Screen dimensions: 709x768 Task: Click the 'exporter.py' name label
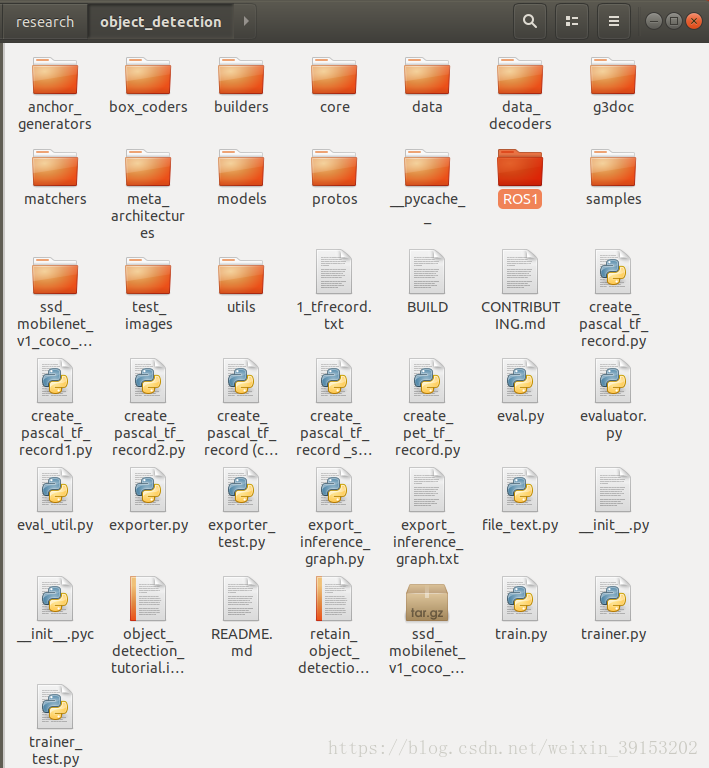(x=148, y=526)
